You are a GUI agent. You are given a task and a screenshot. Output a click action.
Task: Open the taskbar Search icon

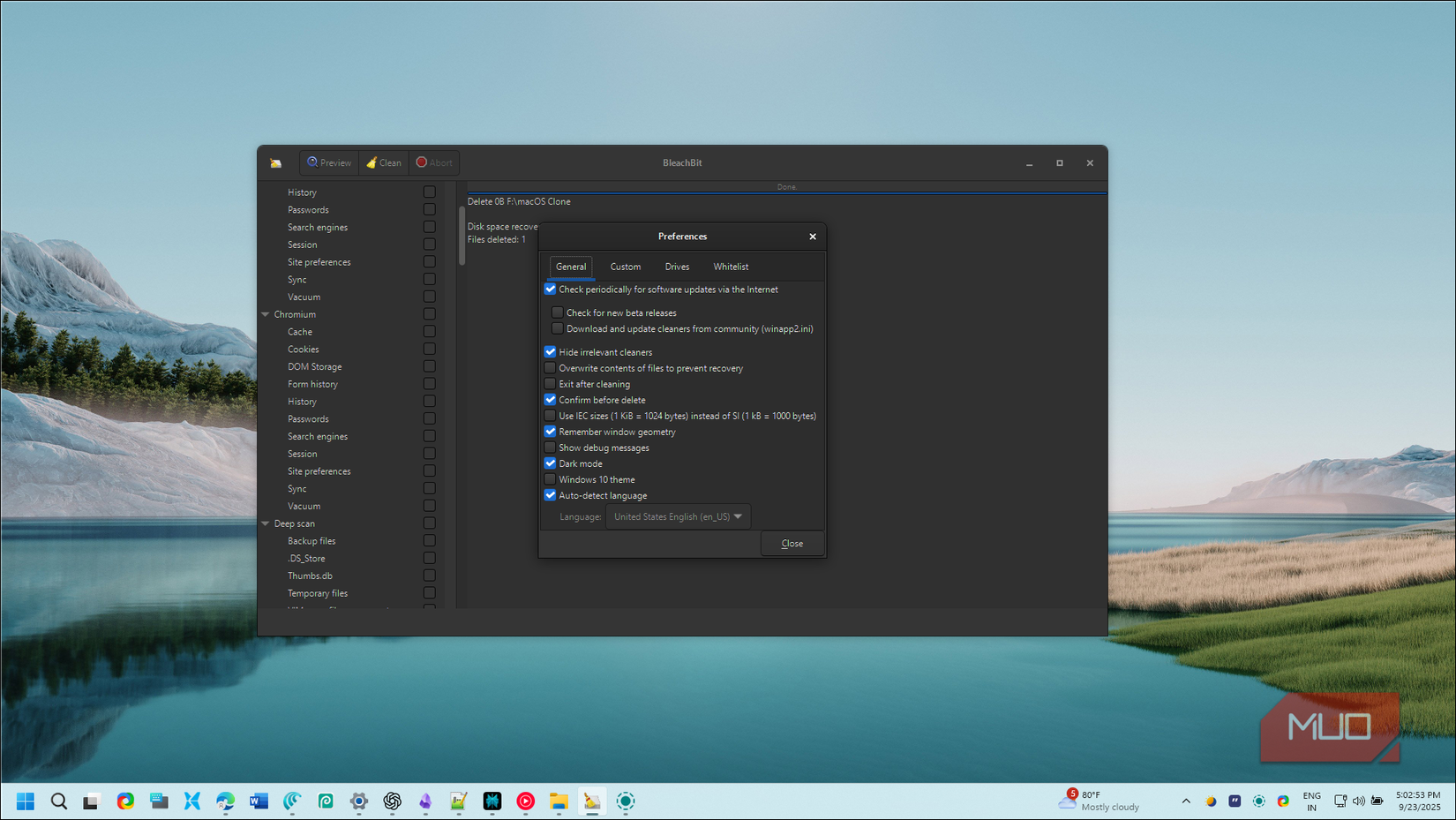point(59,801)
